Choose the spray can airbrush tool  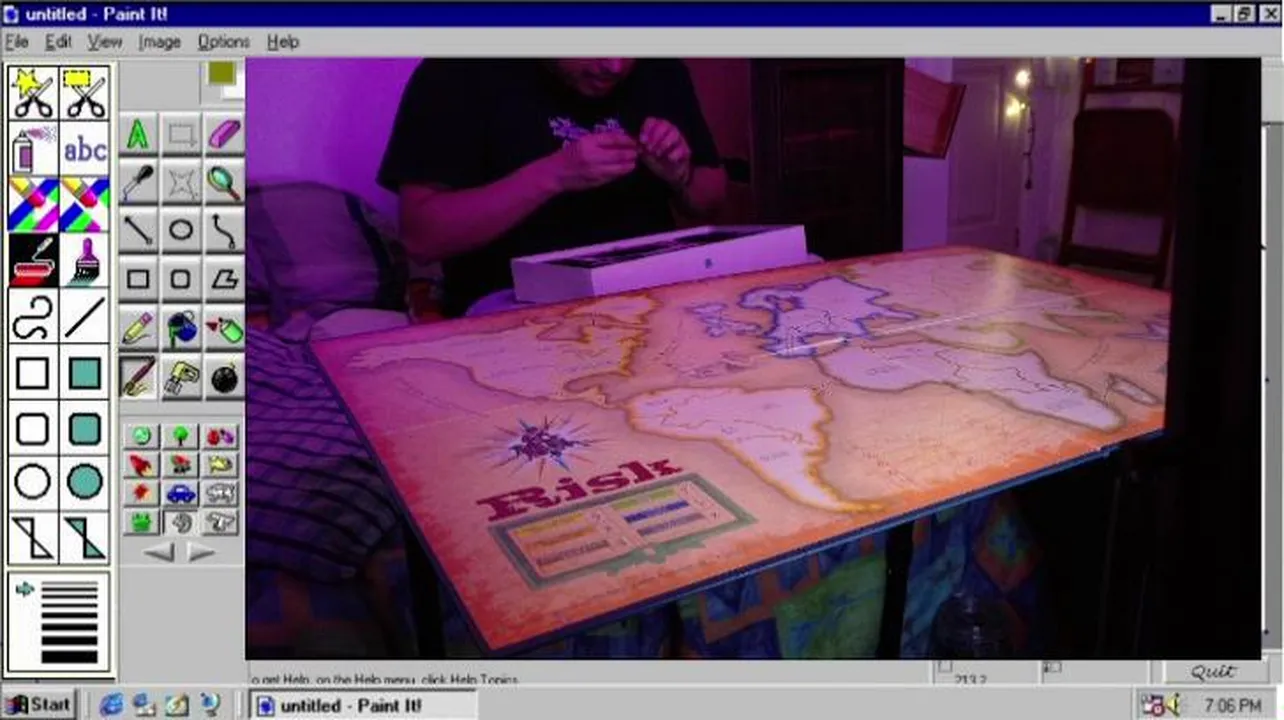32,149
